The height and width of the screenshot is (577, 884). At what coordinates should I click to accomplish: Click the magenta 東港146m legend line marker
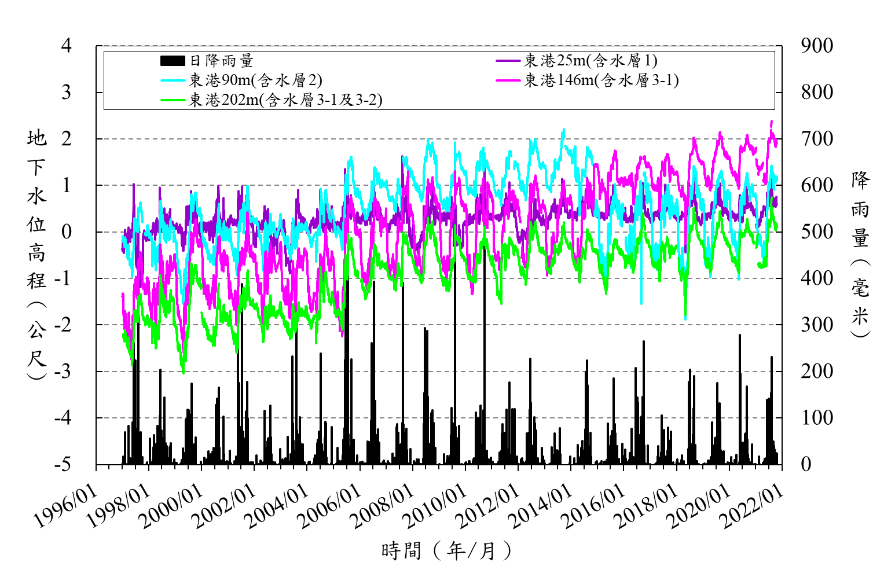click(x=509, y=80)
